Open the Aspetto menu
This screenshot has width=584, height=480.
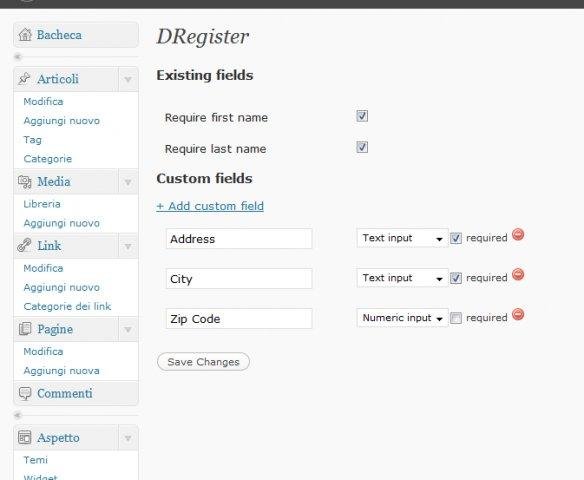click(58, 438)
